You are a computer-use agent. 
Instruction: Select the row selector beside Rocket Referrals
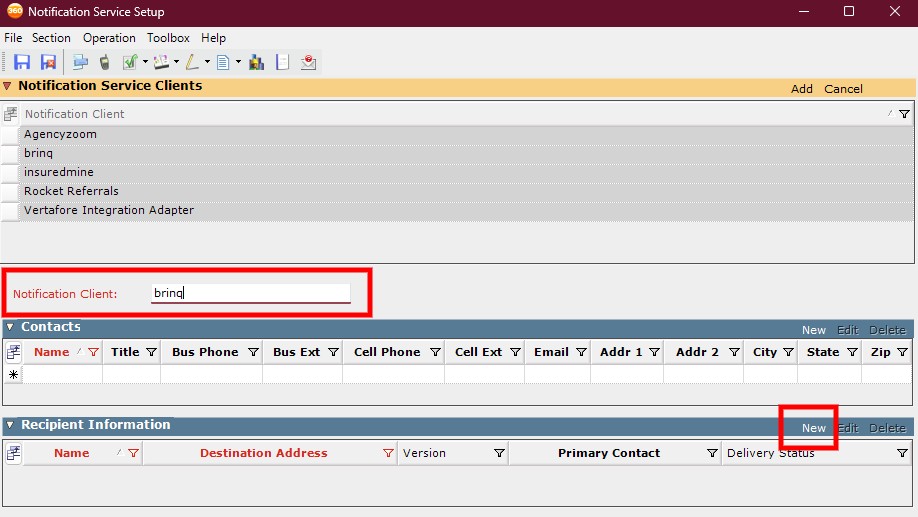[10, 191]
